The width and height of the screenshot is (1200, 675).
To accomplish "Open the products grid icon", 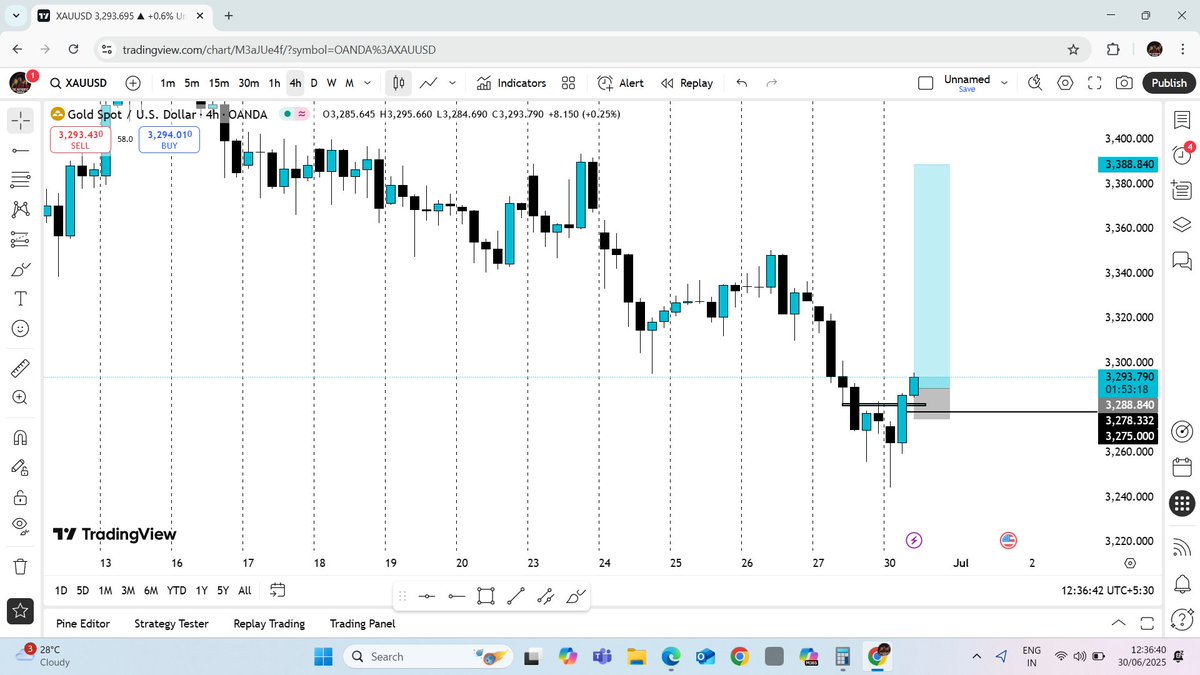I will pyautogui.click(x=1181, y=504).
